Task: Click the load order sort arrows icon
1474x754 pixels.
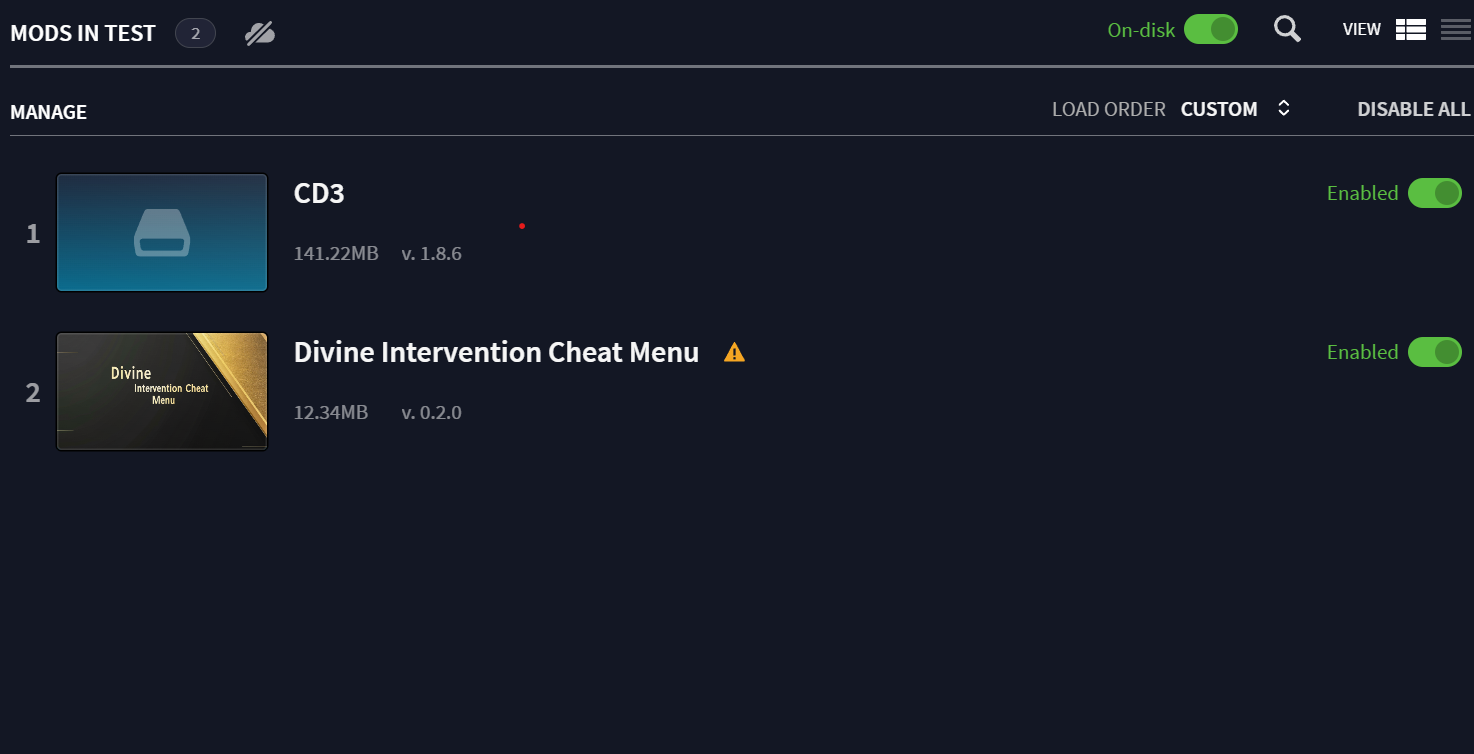Action: point(1284,109)
